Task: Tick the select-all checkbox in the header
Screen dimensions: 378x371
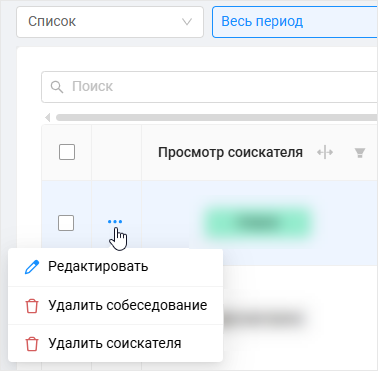Action: point(67,152)
